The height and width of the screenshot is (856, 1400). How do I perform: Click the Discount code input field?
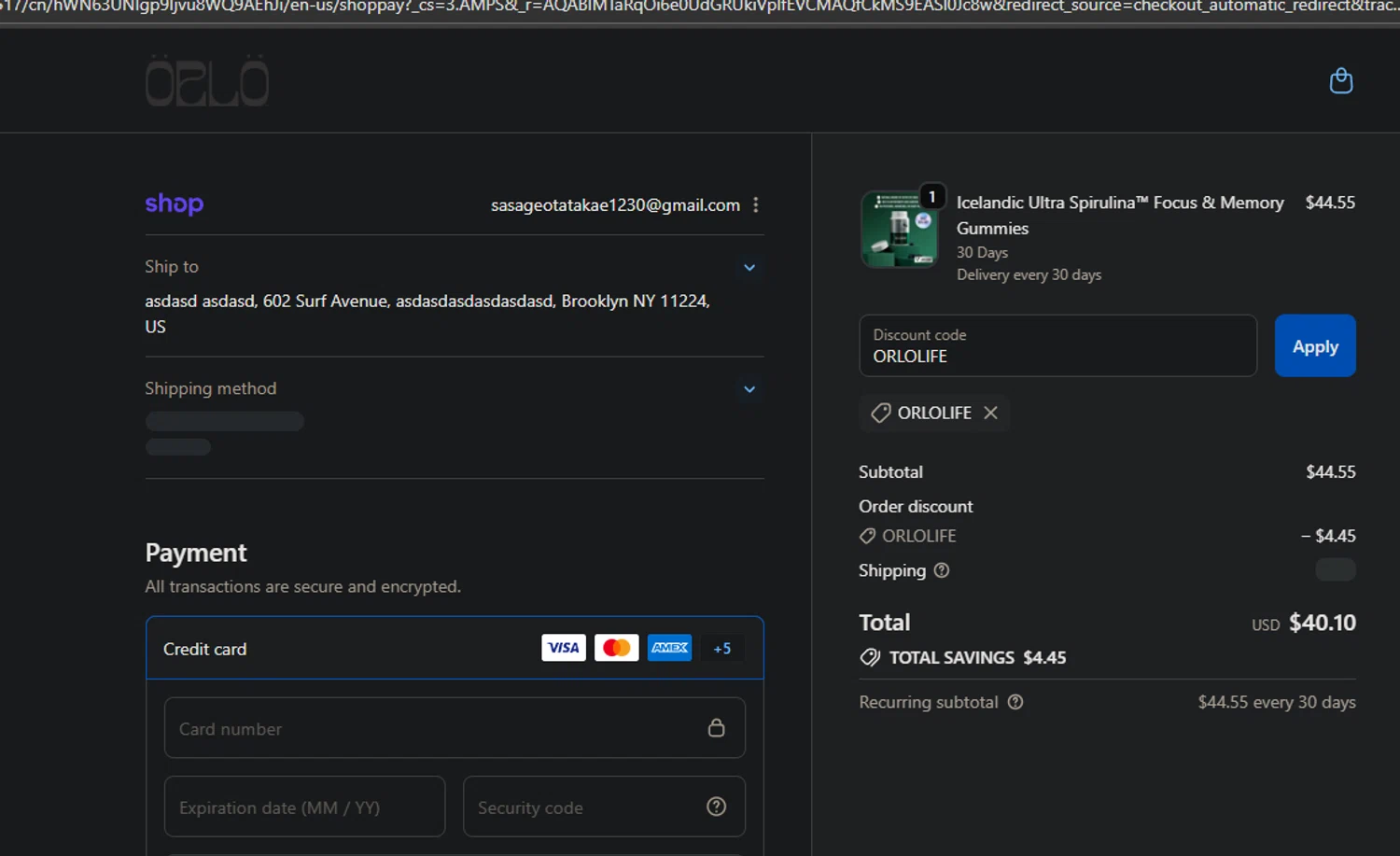[x=1057, y=345]
